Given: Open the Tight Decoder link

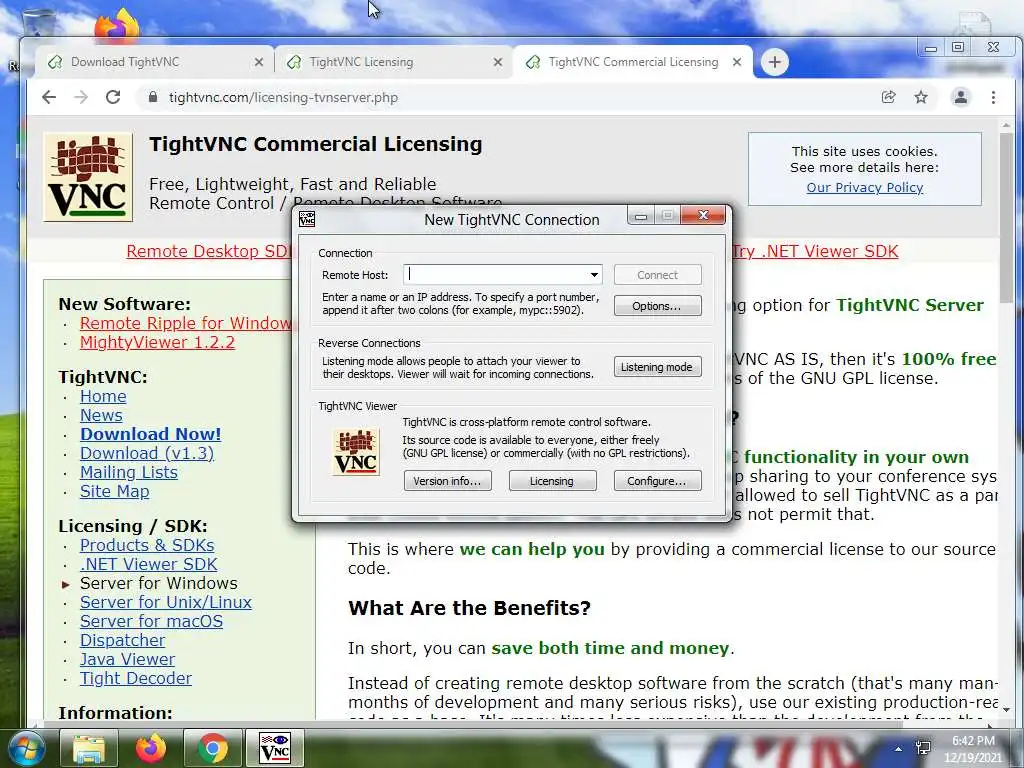Looking at the screenshot, I should [x=136, y=678].
